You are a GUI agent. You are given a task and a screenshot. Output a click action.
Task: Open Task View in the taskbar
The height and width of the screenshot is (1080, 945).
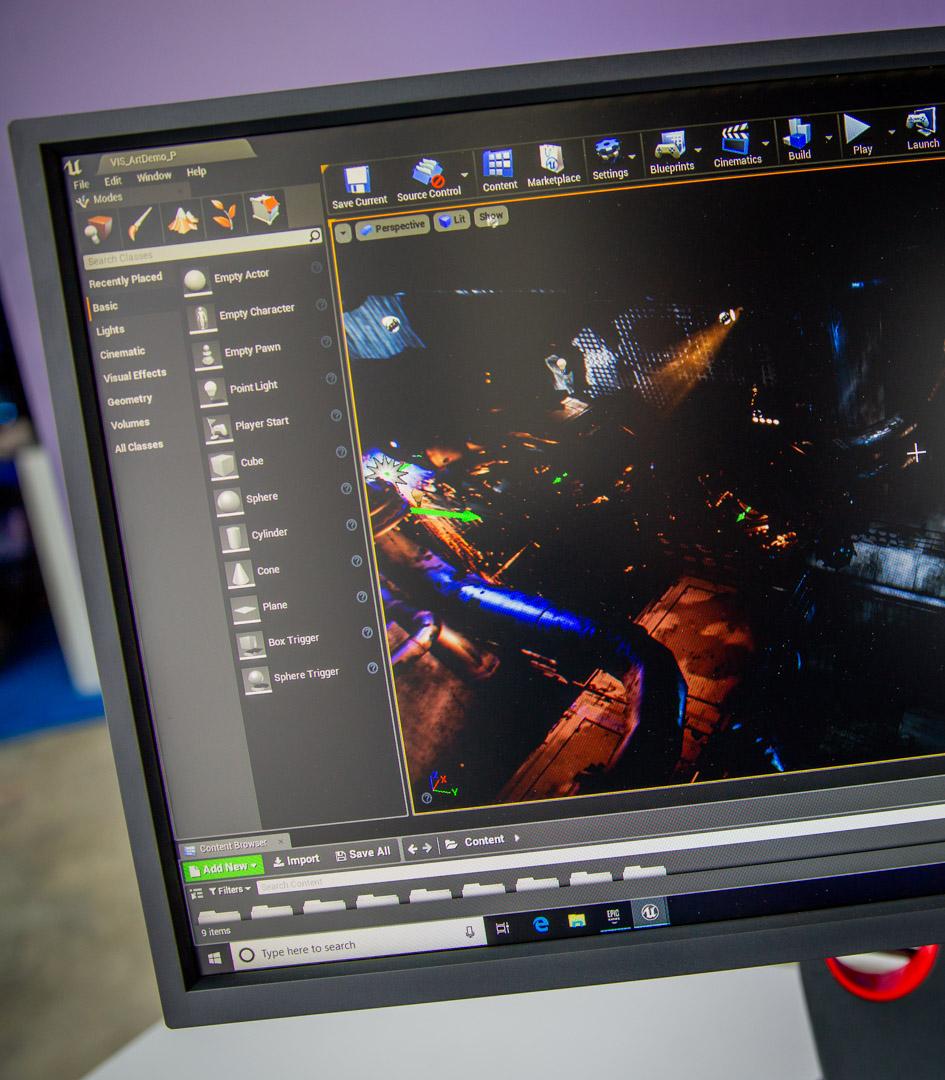tap(502, 928)
